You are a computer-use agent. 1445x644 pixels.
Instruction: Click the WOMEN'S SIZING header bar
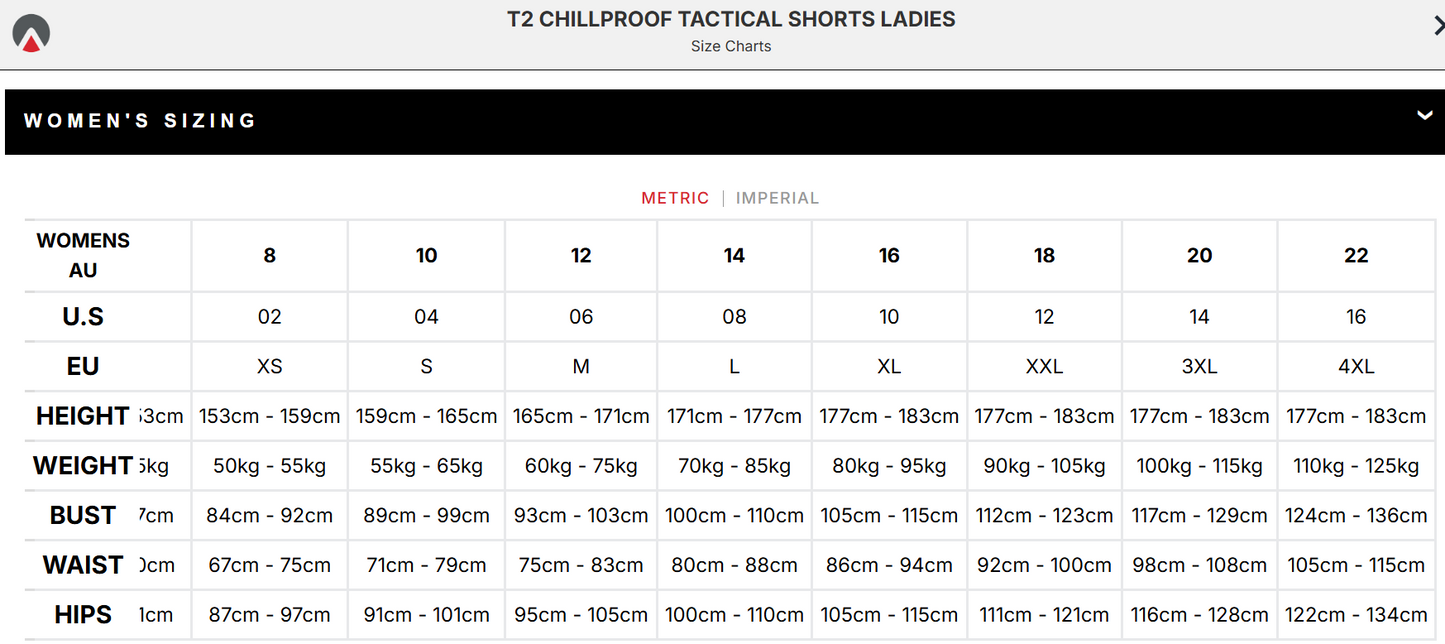[x=140, y=120]
